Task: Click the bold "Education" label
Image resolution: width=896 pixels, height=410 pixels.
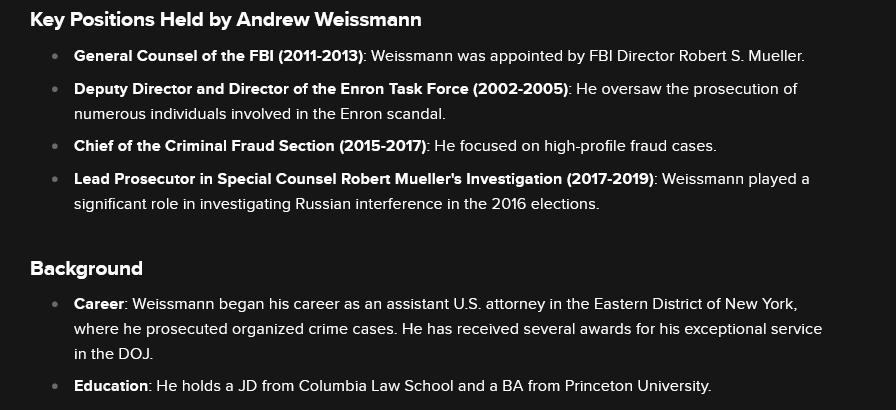Action: pos(111,385)
